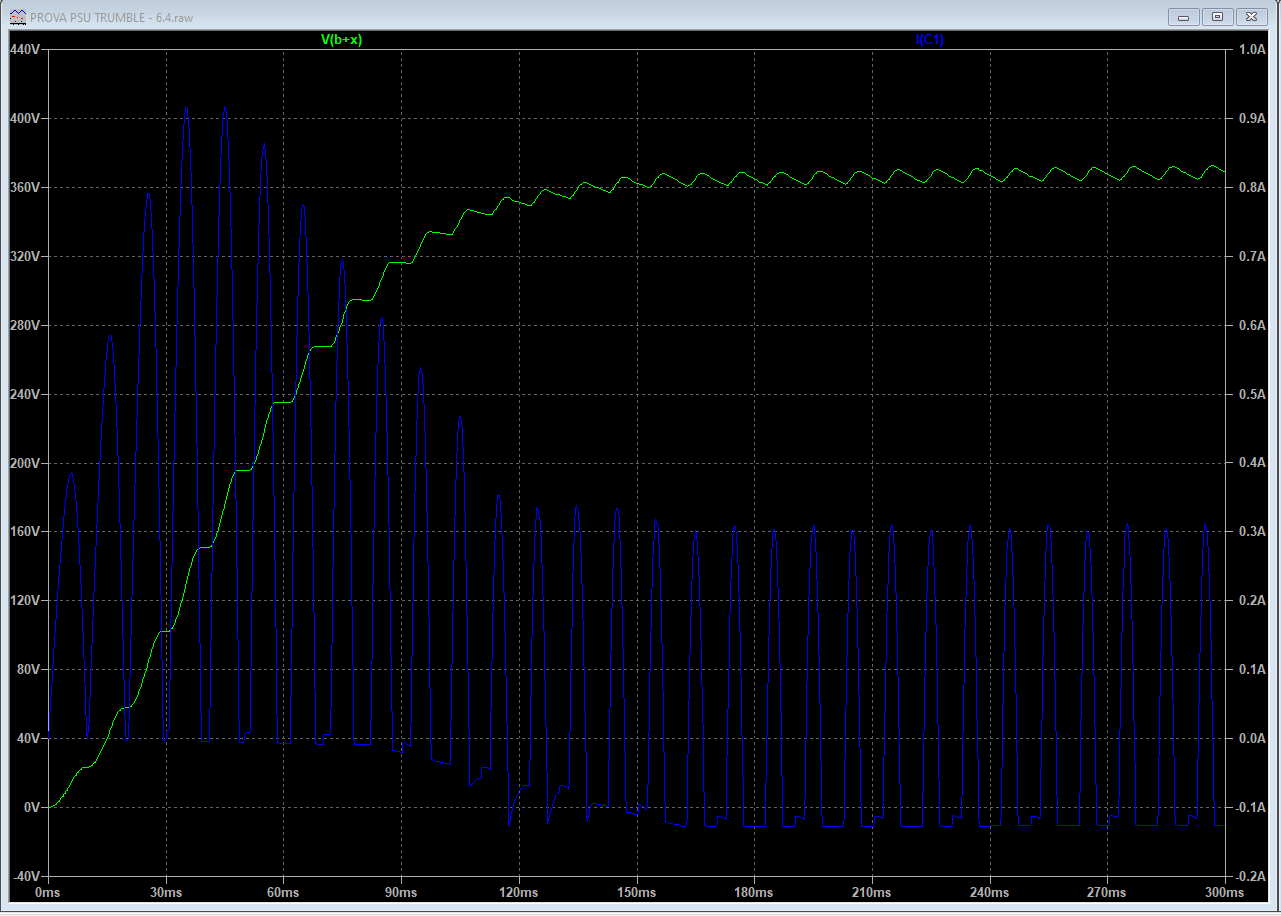Click the 150ms tick on time axis
The width and height of the screenshot is (1281, 916).
[x=636, y=891]
